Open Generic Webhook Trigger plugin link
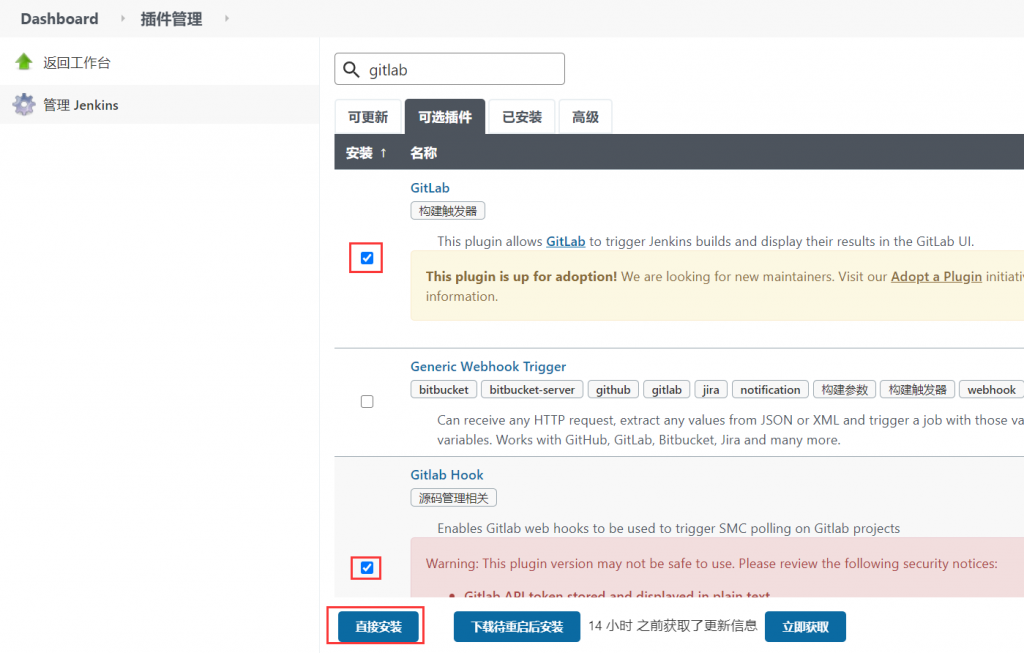 488,366
